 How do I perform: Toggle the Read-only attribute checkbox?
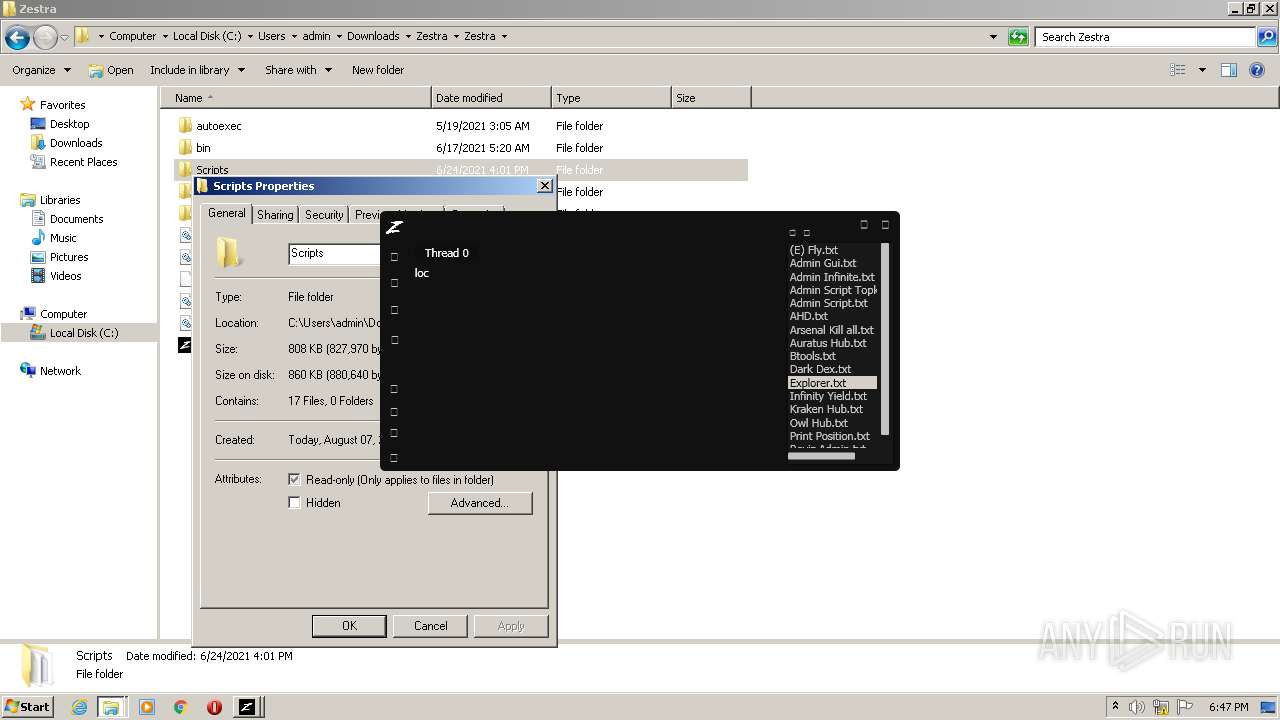294,480
